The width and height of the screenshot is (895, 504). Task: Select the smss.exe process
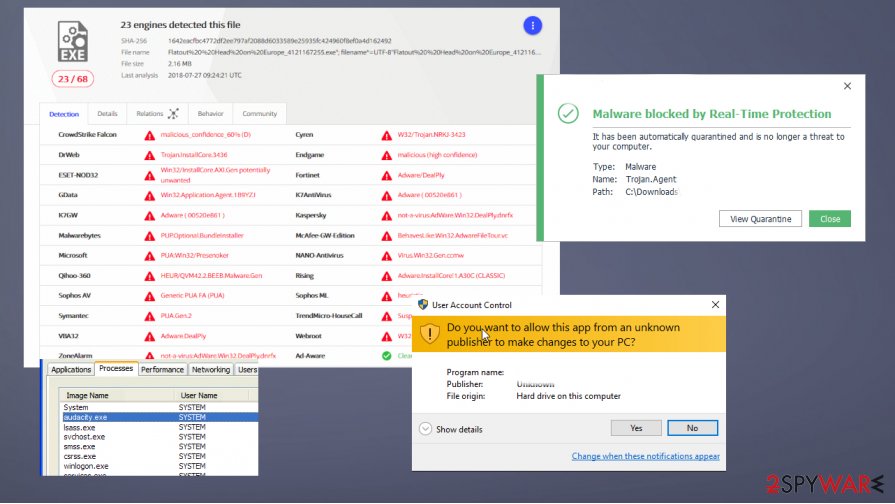click(x=159, y=446)
